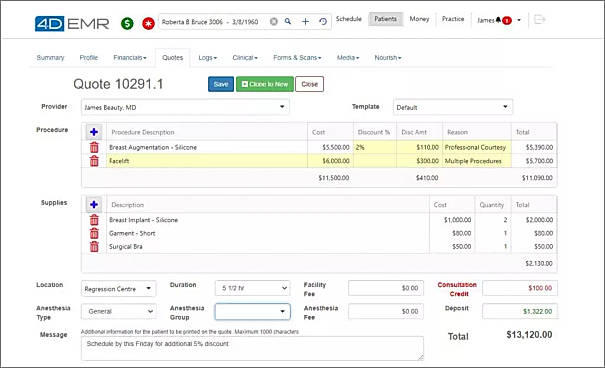The height and width of the screenshot is (368, 605).
Task: Switch to the Summary tab
Action: [50, 57]
